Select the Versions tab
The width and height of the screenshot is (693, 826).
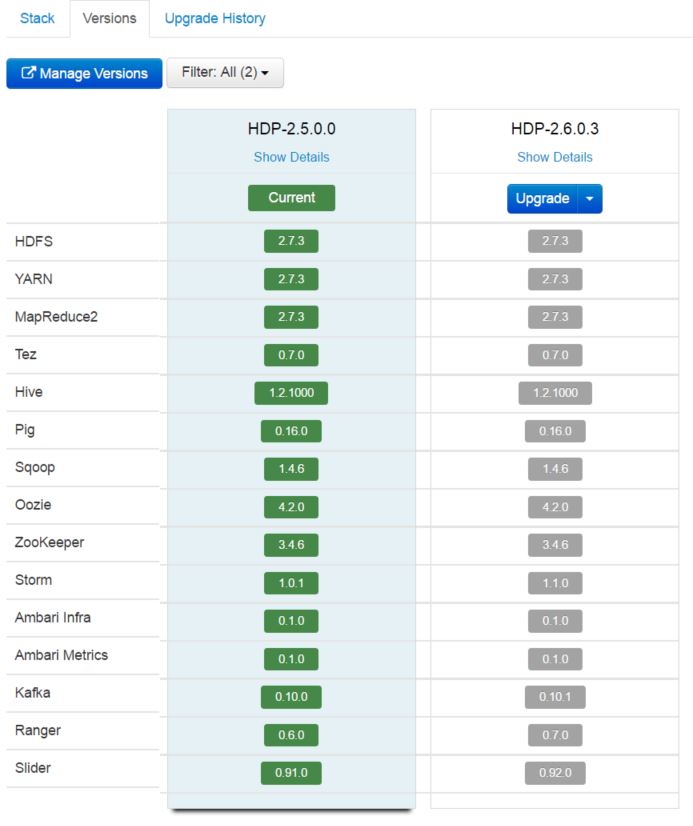coord(109,18)
